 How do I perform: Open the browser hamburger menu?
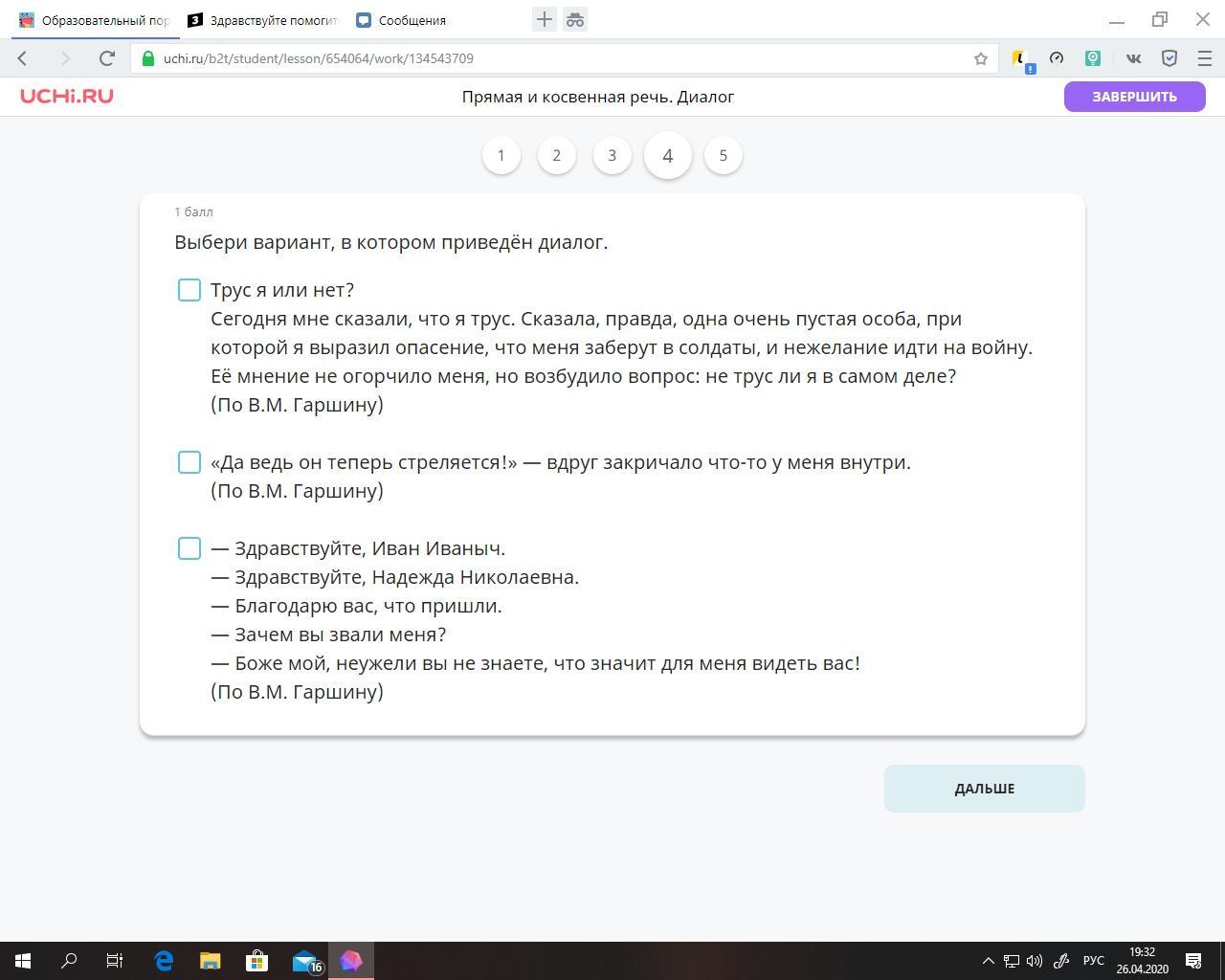click(1205, 58)
